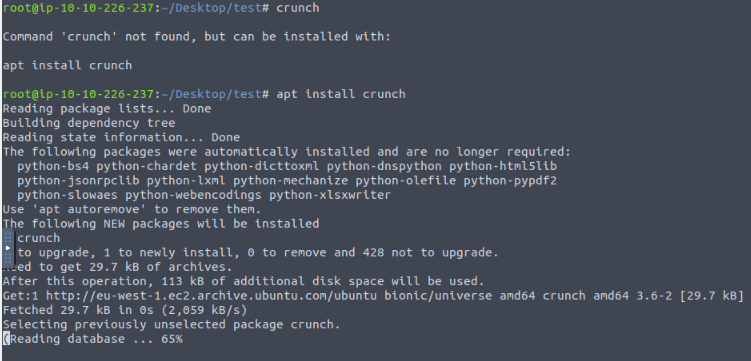Screen dimensions: 751x361
Task: Click the terminal cursor block before Reading database
Action: click(6, 339)
